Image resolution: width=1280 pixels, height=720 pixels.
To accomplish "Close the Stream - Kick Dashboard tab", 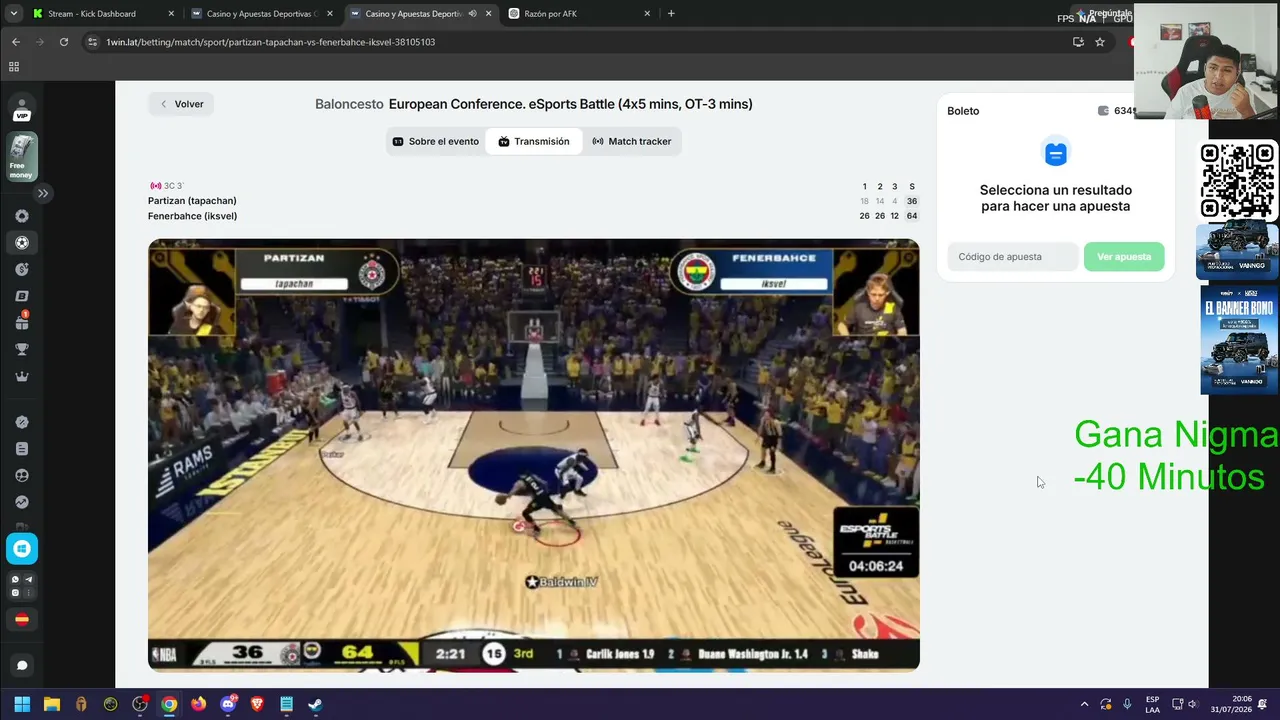I will point(171,14).
